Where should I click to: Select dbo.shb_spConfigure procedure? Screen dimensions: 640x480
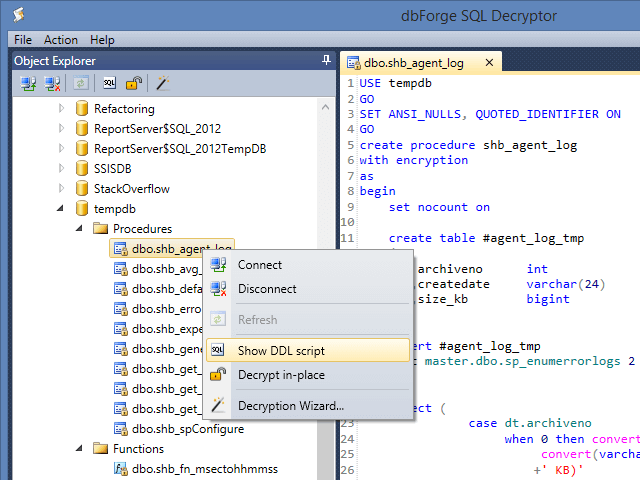(x=188, y=429)
